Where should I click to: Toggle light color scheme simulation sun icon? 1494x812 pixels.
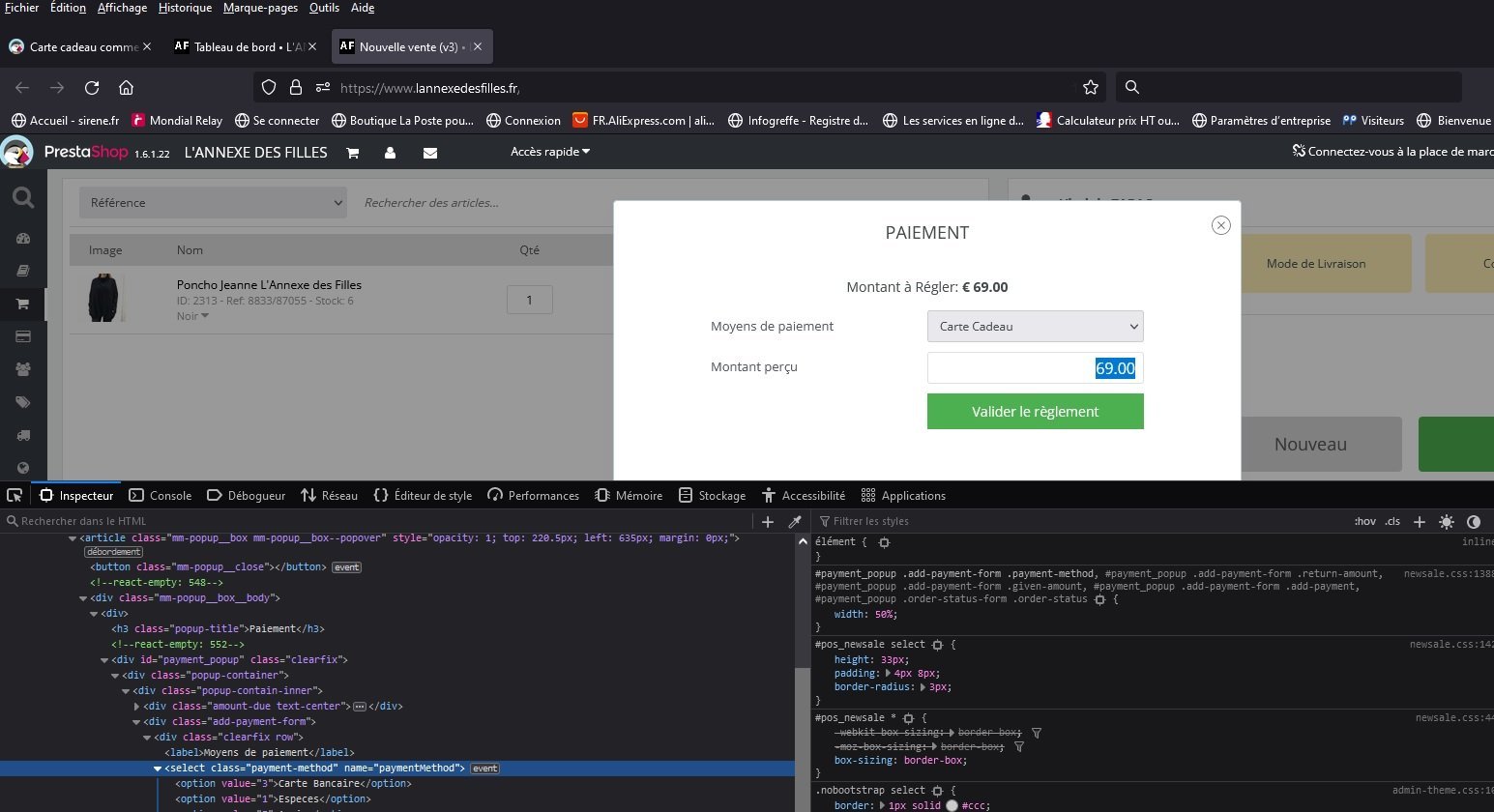1447,521
